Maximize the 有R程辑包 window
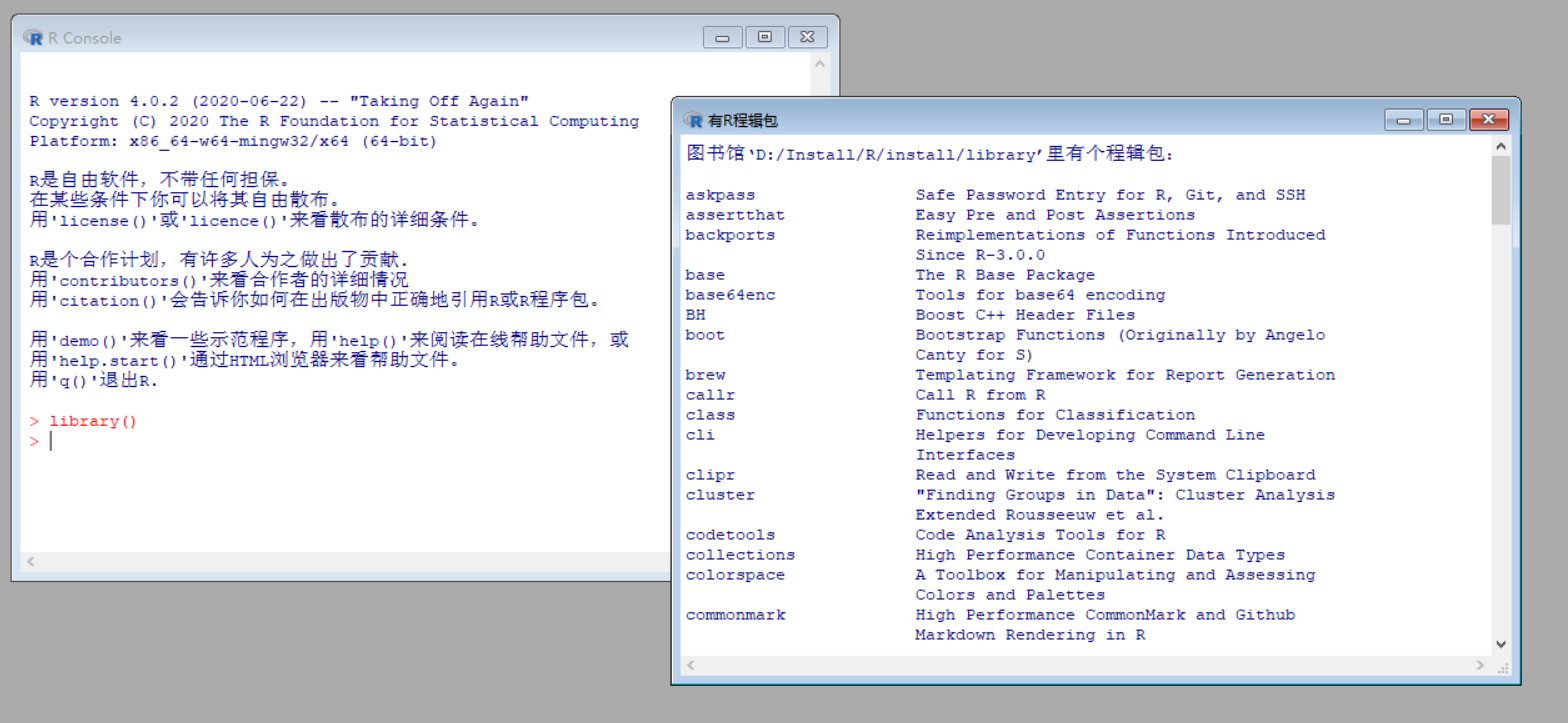Screen dimensions: 1568x723 1446,120
